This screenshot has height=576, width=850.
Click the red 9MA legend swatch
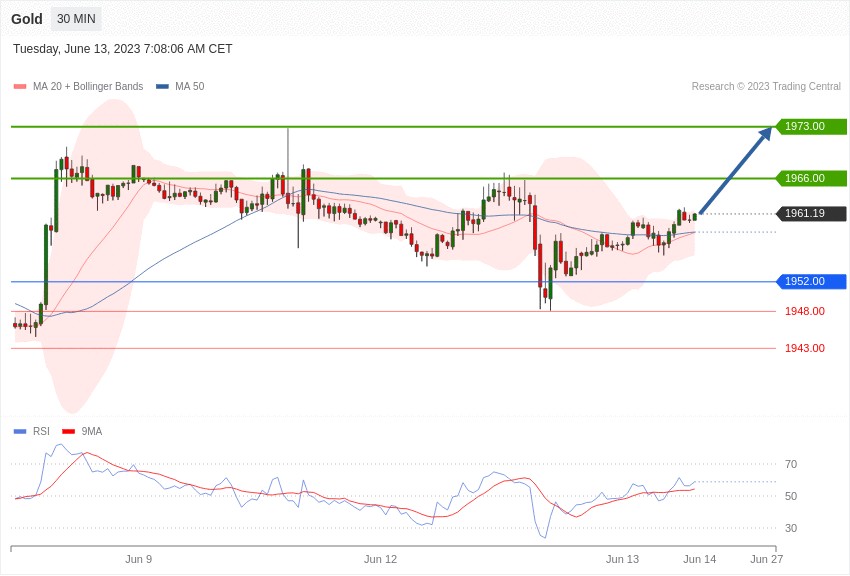click(x=68, y=431)
